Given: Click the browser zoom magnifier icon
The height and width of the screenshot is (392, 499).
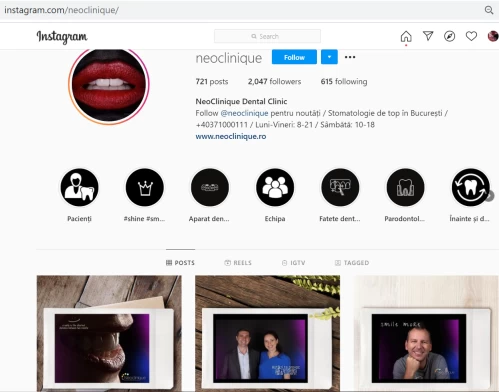Looking at the screenshot, I should [x=489, y=10].
